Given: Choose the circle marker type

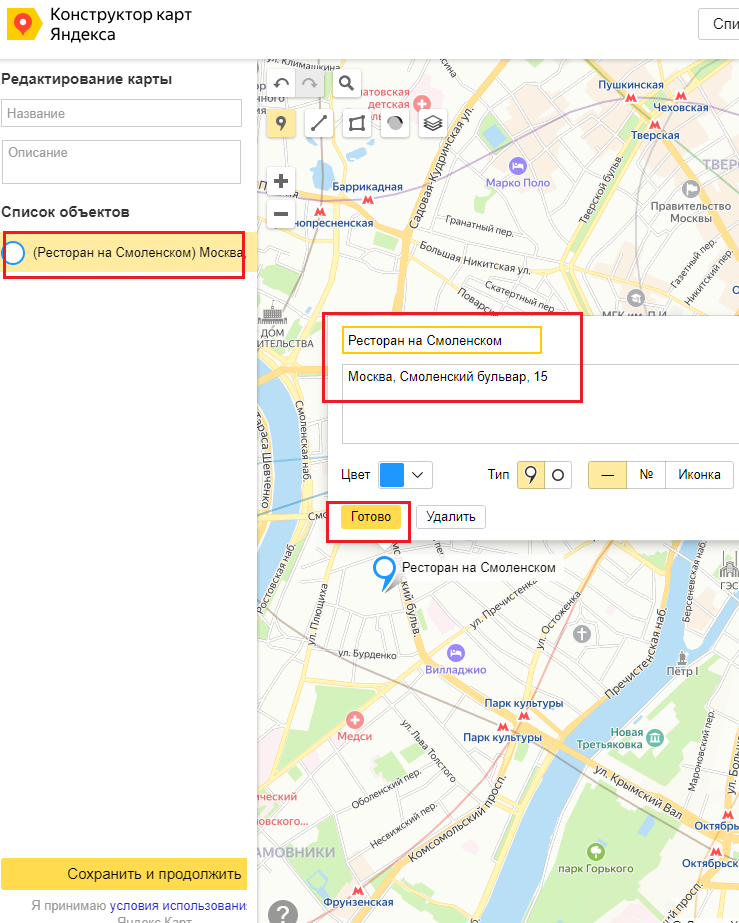Looking at the screenshot, I should (x=558, y=474).
